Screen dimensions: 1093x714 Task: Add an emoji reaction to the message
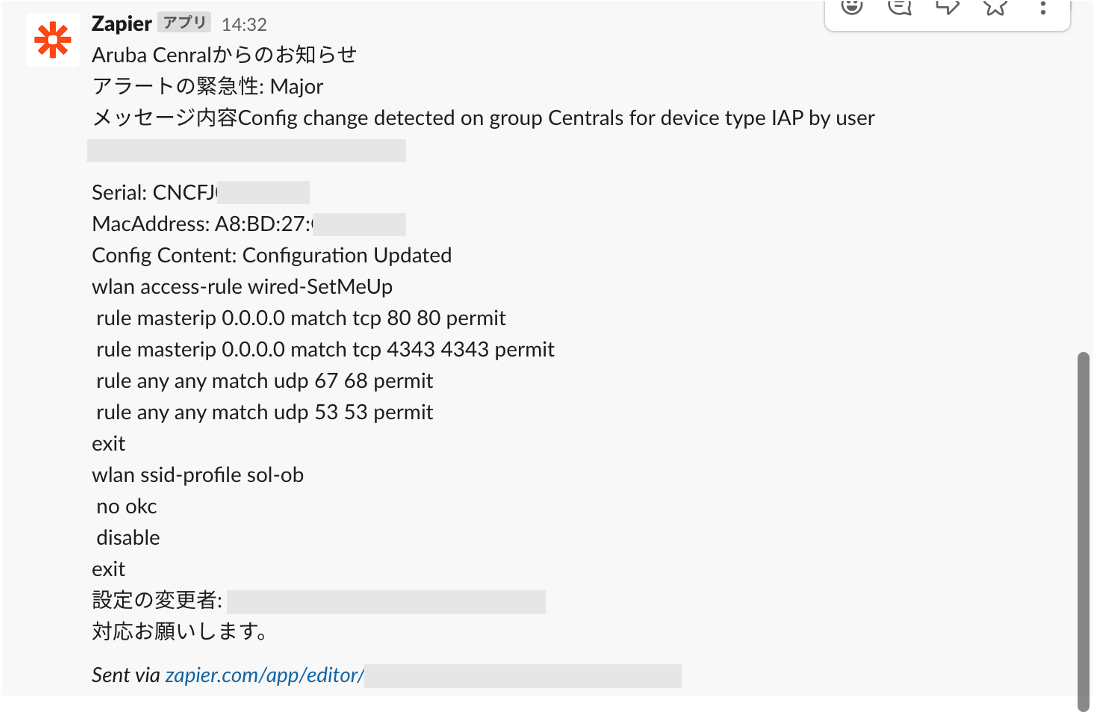pos(852,7)
